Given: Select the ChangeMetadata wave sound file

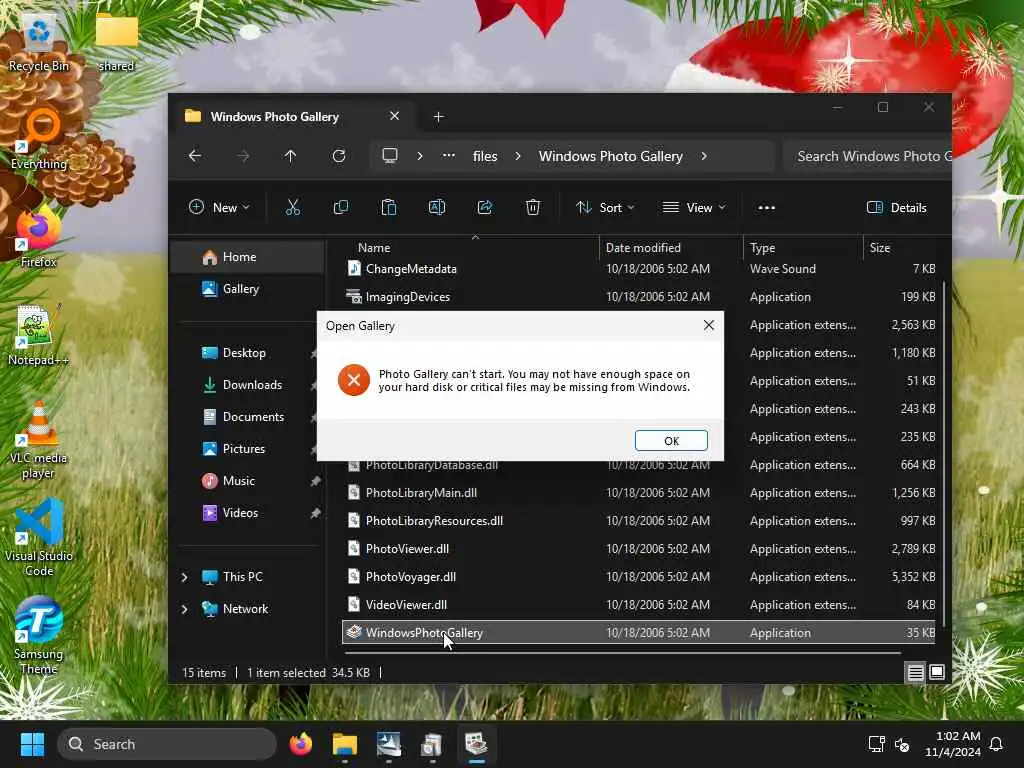Looking at the screenshot, I should [x=639, y=269].
